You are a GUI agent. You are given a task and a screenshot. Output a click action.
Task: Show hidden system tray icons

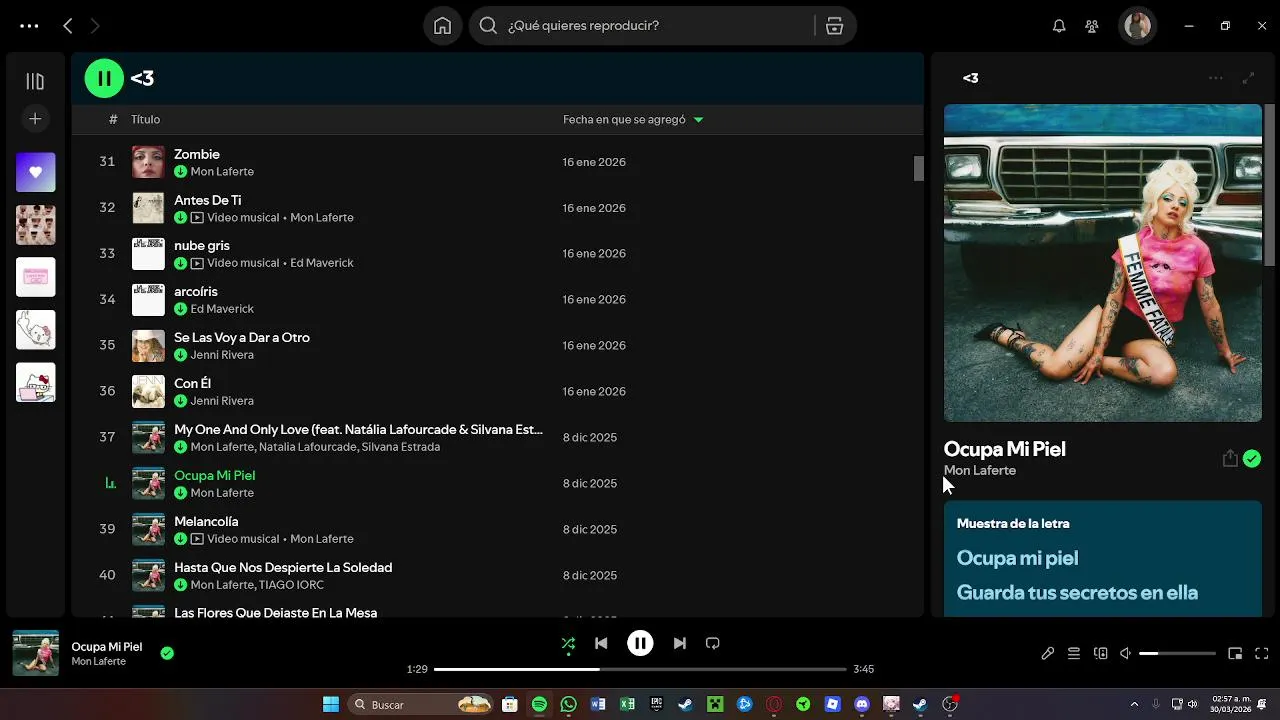click(x=1134, y=704)
